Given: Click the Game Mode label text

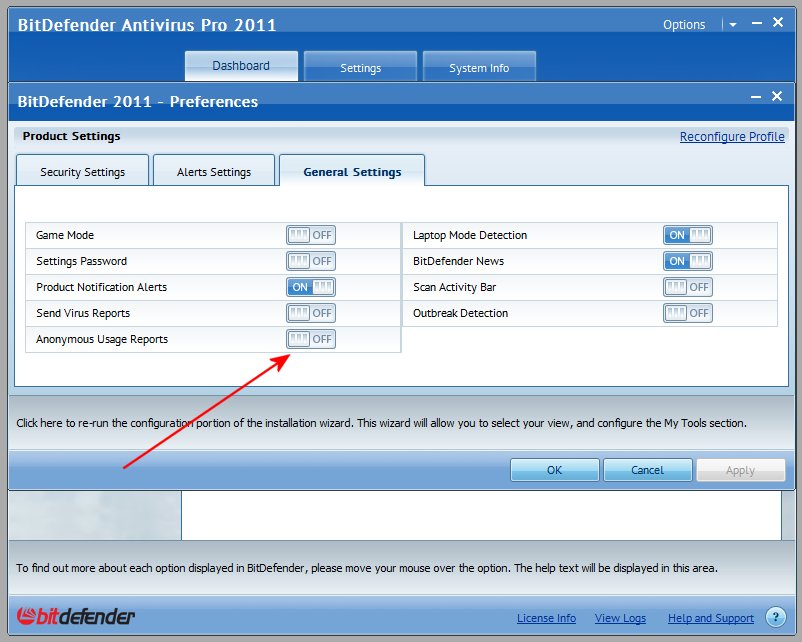Looking at the screenshot, I should tap(65, 235).
